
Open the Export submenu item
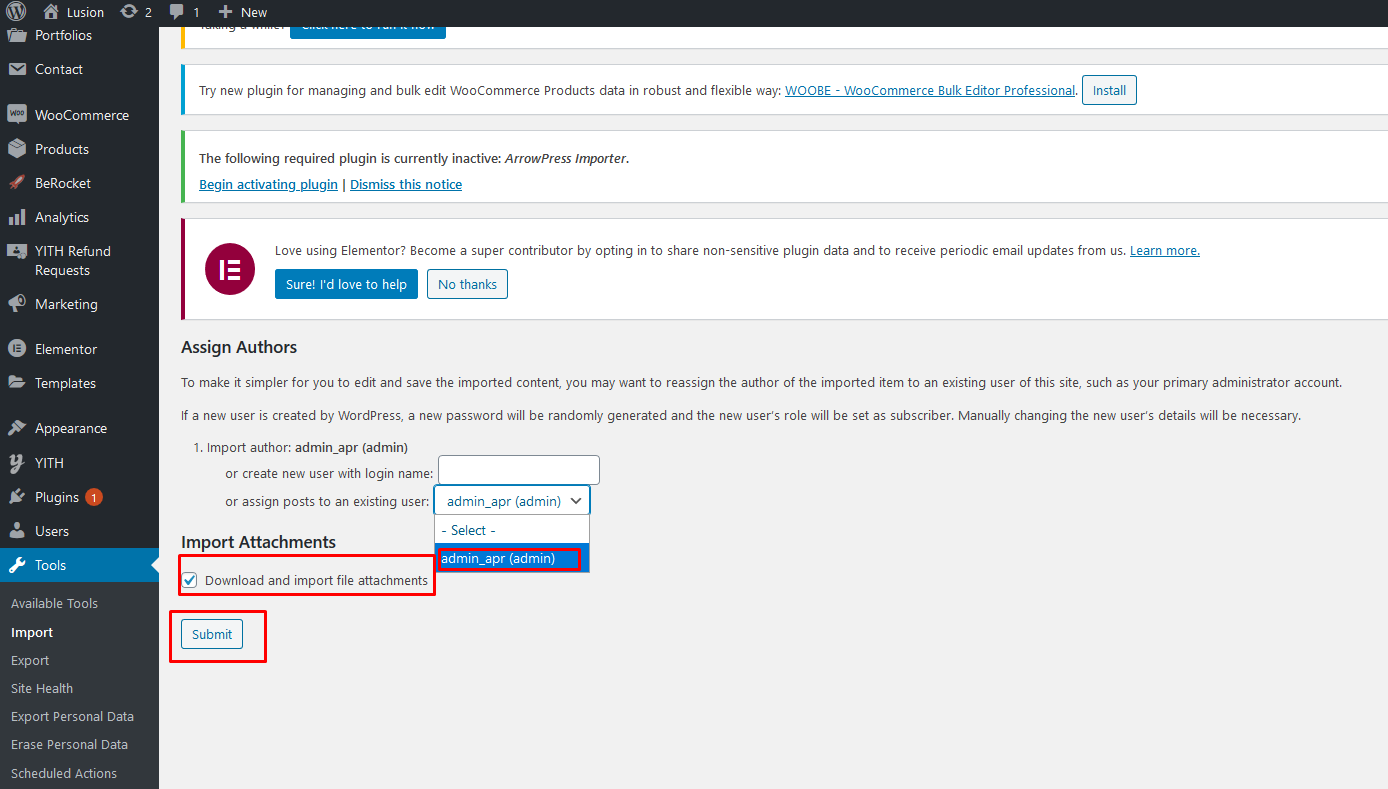[30, 660]
